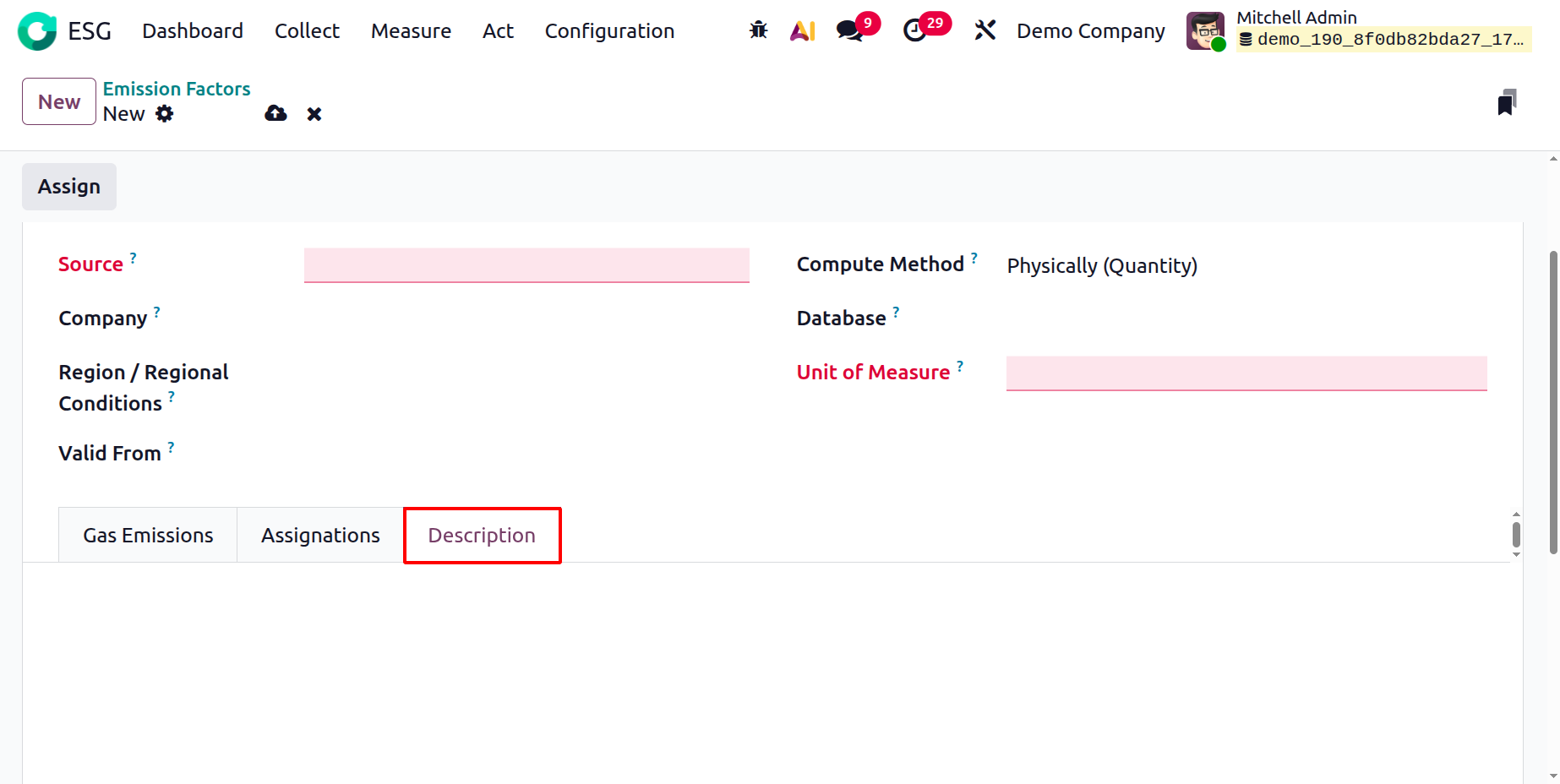Click the Unit of Measure field
The width and height of the screenshot is (1560, 784).
pos(1246,373)
